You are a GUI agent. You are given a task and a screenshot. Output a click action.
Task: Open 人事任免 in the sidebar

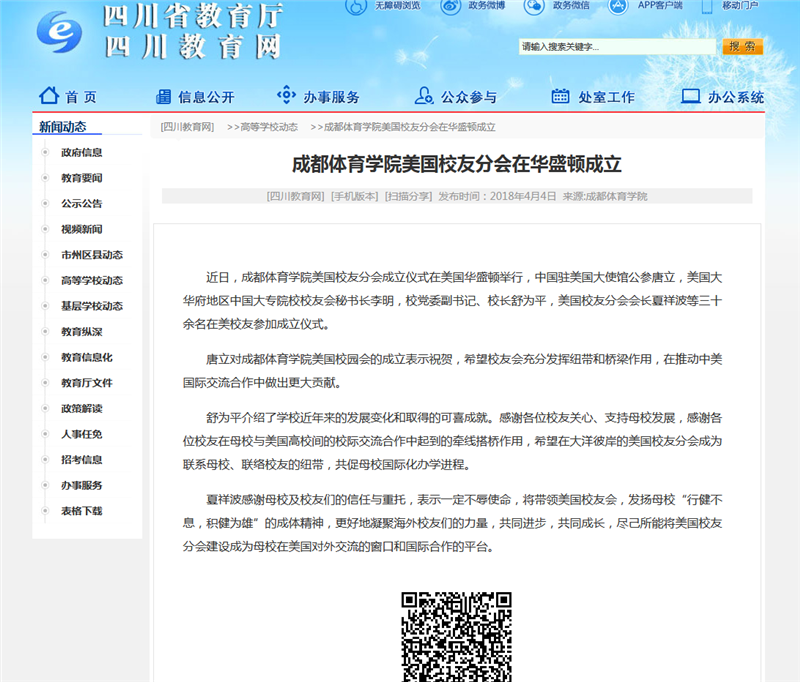pyautogui.click(x=82, y=434)
